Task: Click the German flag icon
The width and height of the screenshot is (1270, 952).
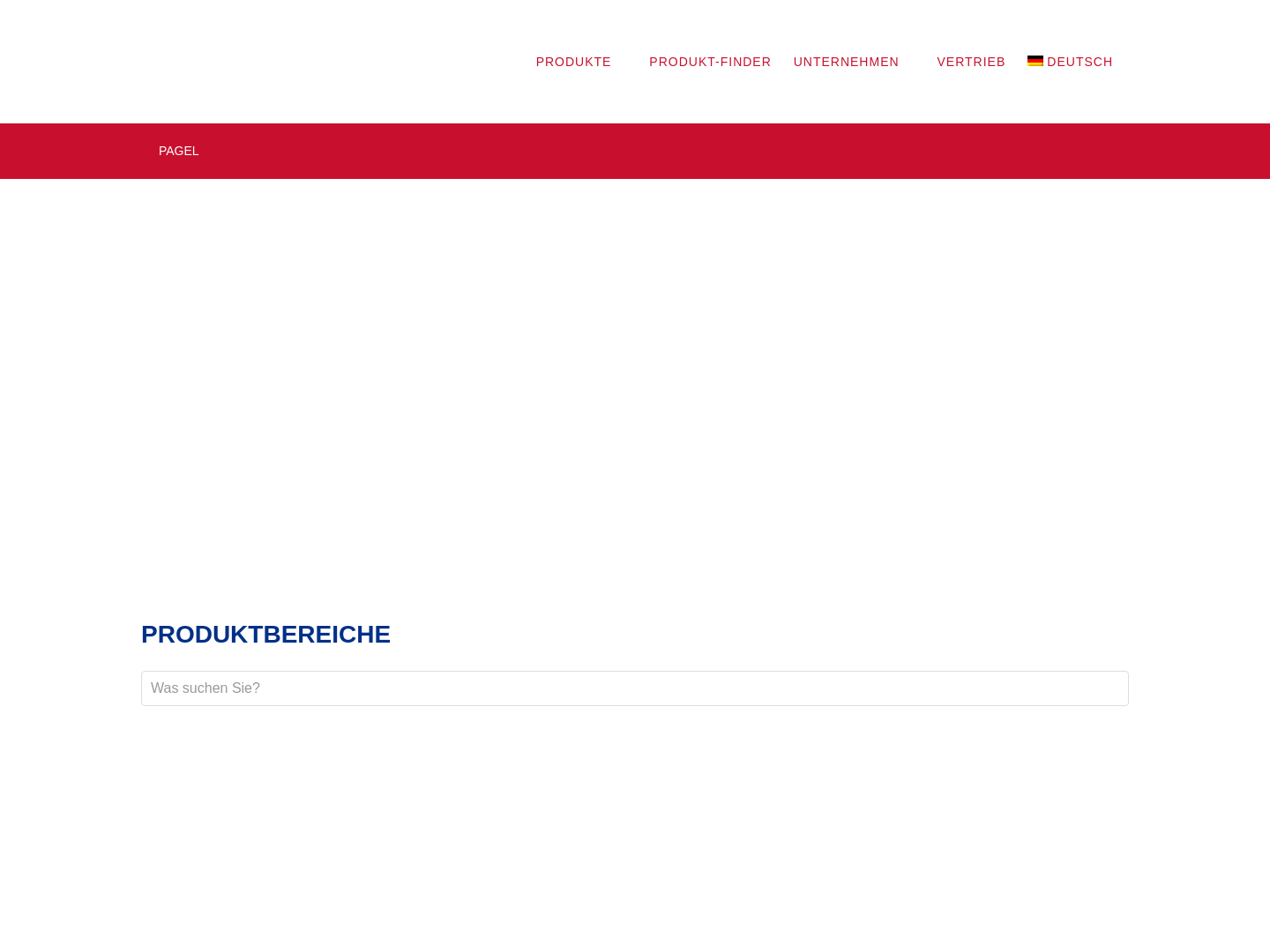Action: pyautogui.click(x=1035, y=61)
